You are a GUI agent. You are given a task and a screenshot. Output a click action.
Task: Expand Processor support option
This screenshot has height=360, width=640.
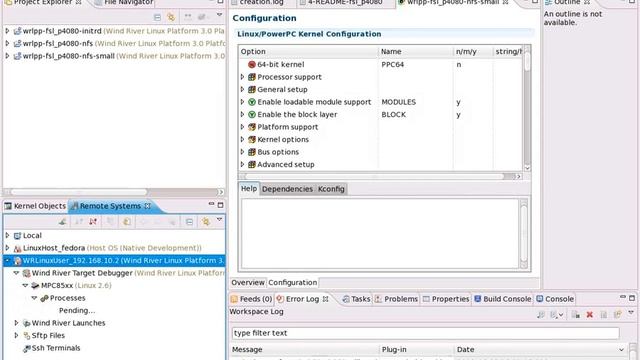coord(242,77)
